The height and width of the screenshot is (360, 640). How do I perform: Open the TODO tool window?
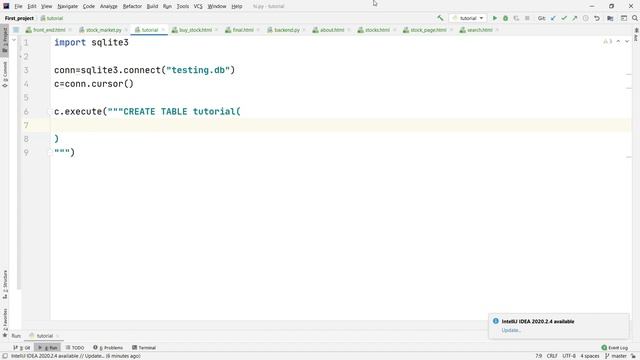coord(75,347)
